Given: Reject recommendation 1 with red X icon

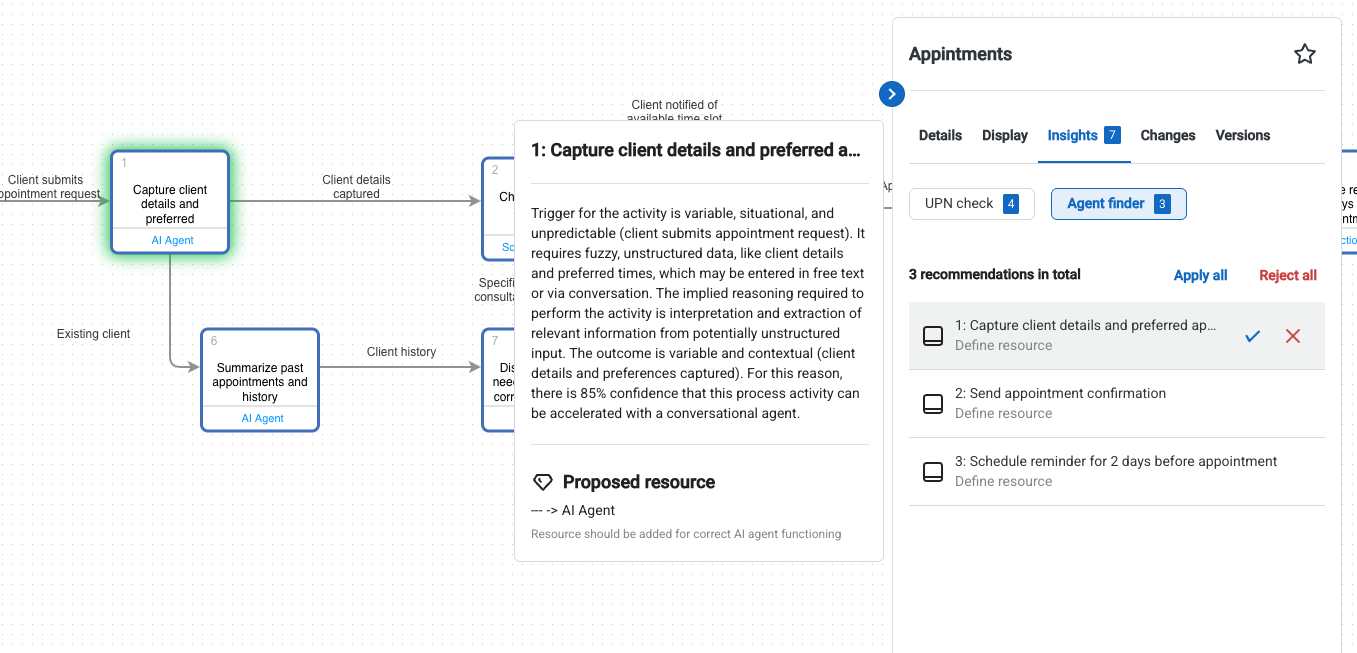Looking at the screenshot, I should (1293, 336).
